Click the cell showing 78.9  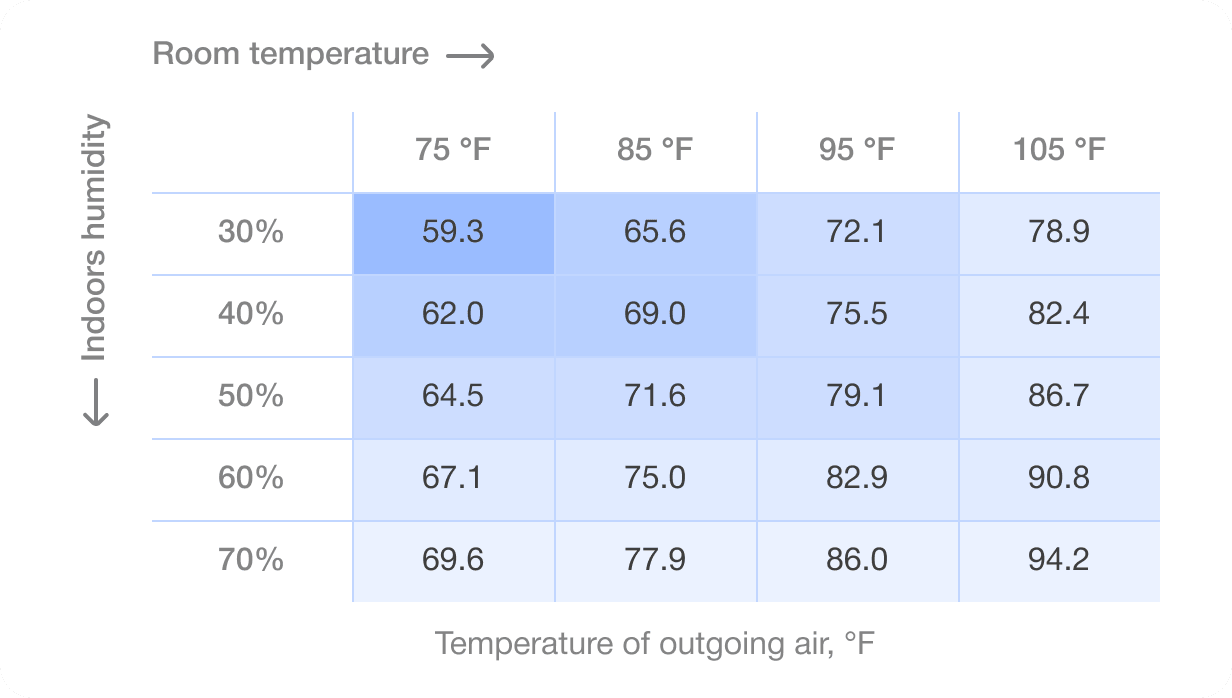click(x=1059, y=233)
